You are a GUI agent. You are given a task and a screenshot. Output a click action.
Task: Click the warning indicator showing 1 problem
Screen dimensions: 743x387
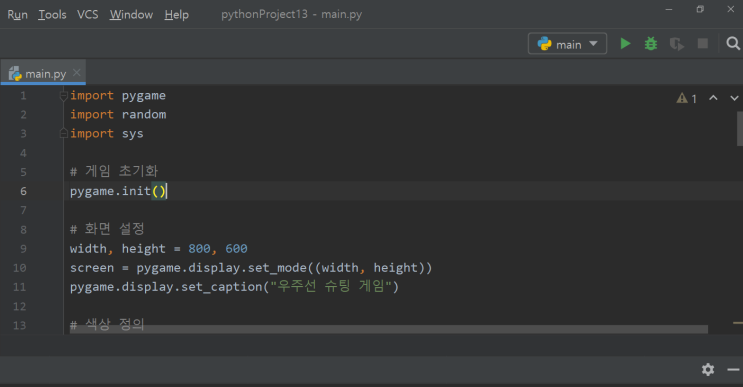[x=687, y=98]
